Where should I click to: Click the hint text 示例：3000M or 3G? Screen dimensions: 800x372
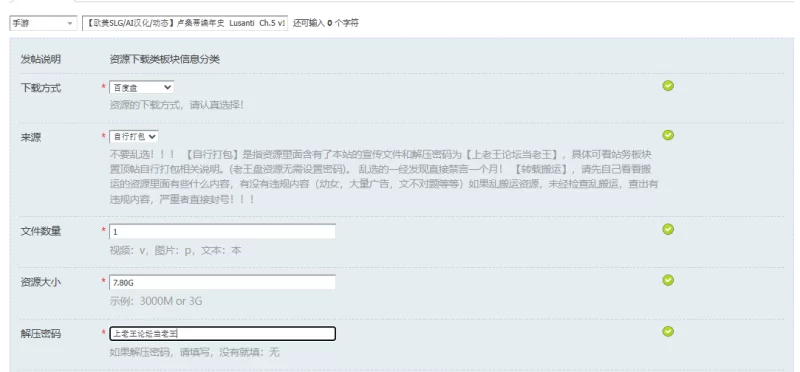click(x=156, y=301)
